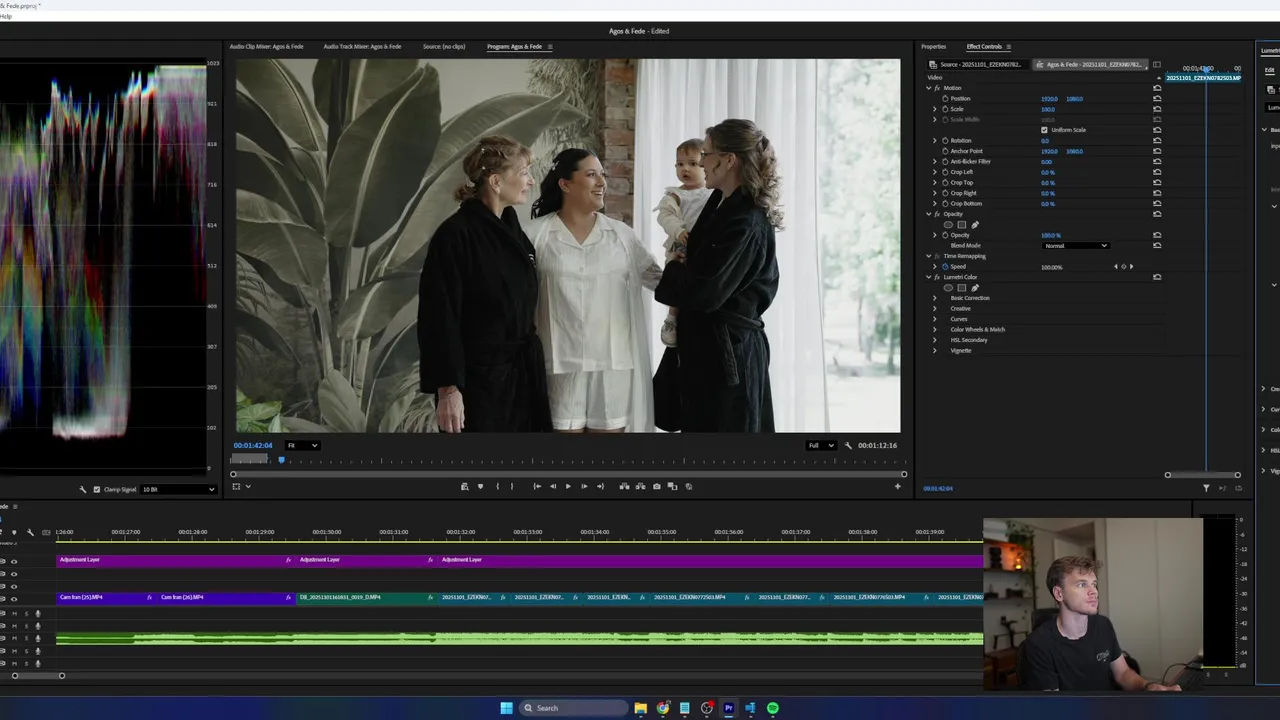Open the Fit zoom level dropdown

click(302, 445)
